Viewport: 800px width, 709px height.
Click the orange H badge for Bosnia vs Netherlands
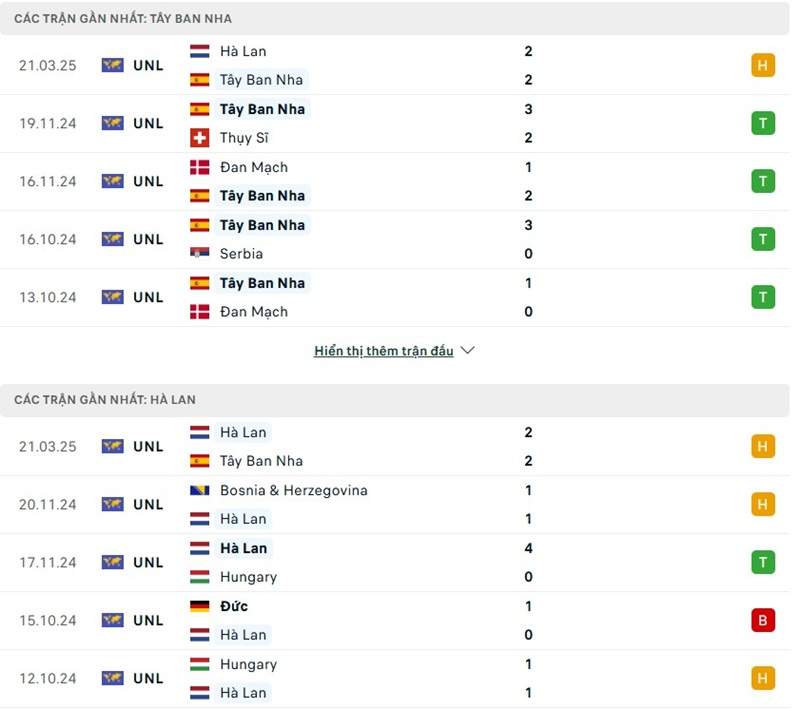[x=763, y=504]
